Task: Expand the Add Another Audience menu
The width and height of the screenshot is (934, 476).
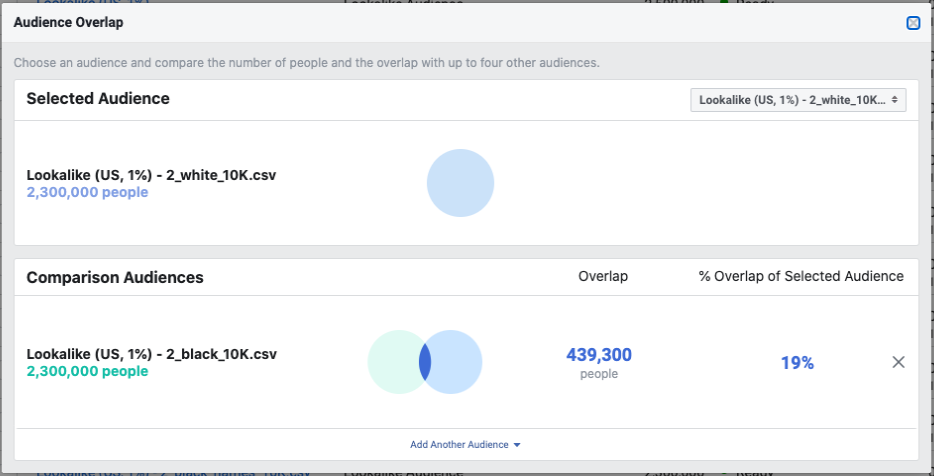Action: pyautogui.click(x=465, y=444)
